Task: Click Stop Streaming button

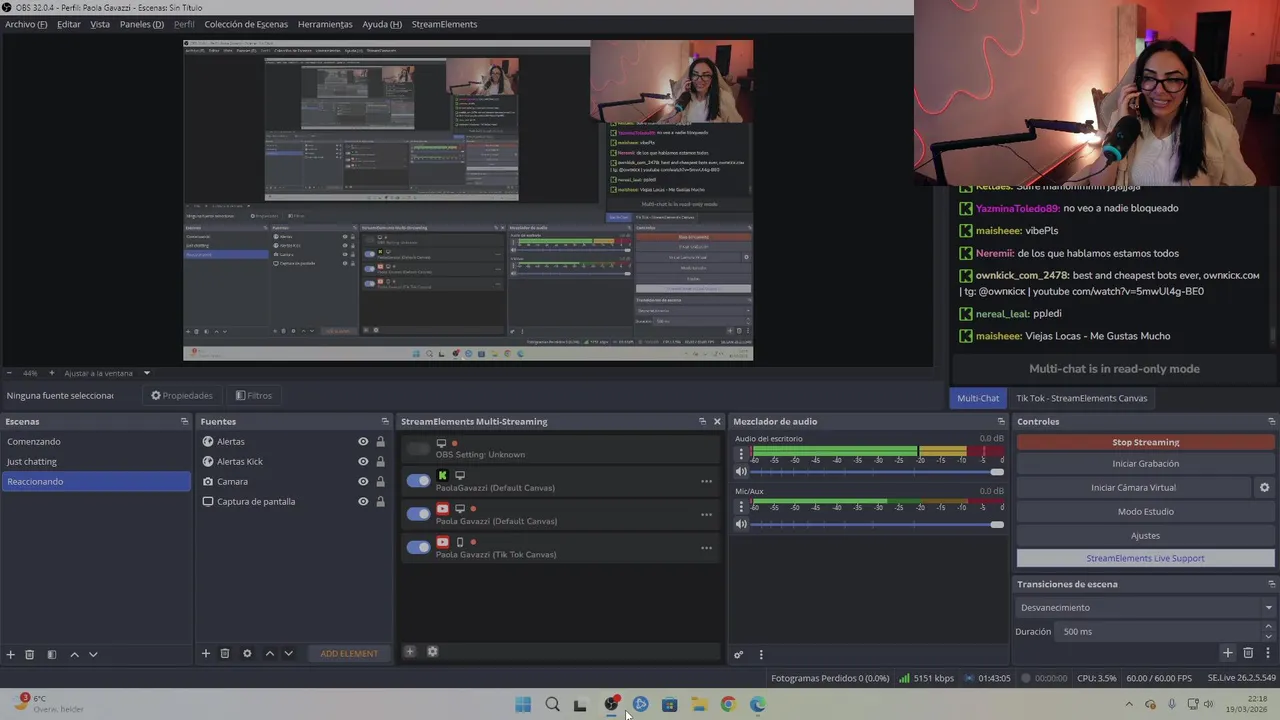Action: [x=1145, y=442]
